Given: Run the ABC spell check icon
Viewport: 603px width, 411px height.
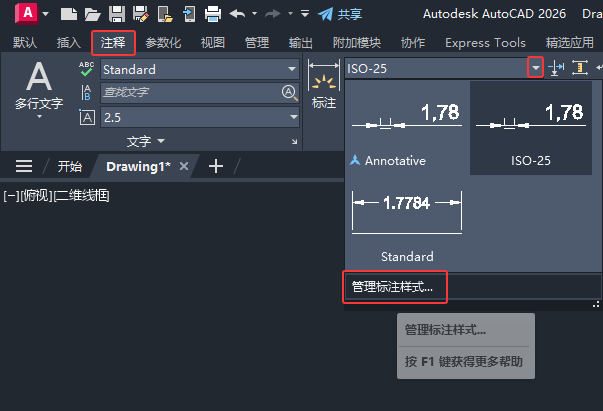Looking at the screenshot, I should pyautogui.click(x=87, y=69).
